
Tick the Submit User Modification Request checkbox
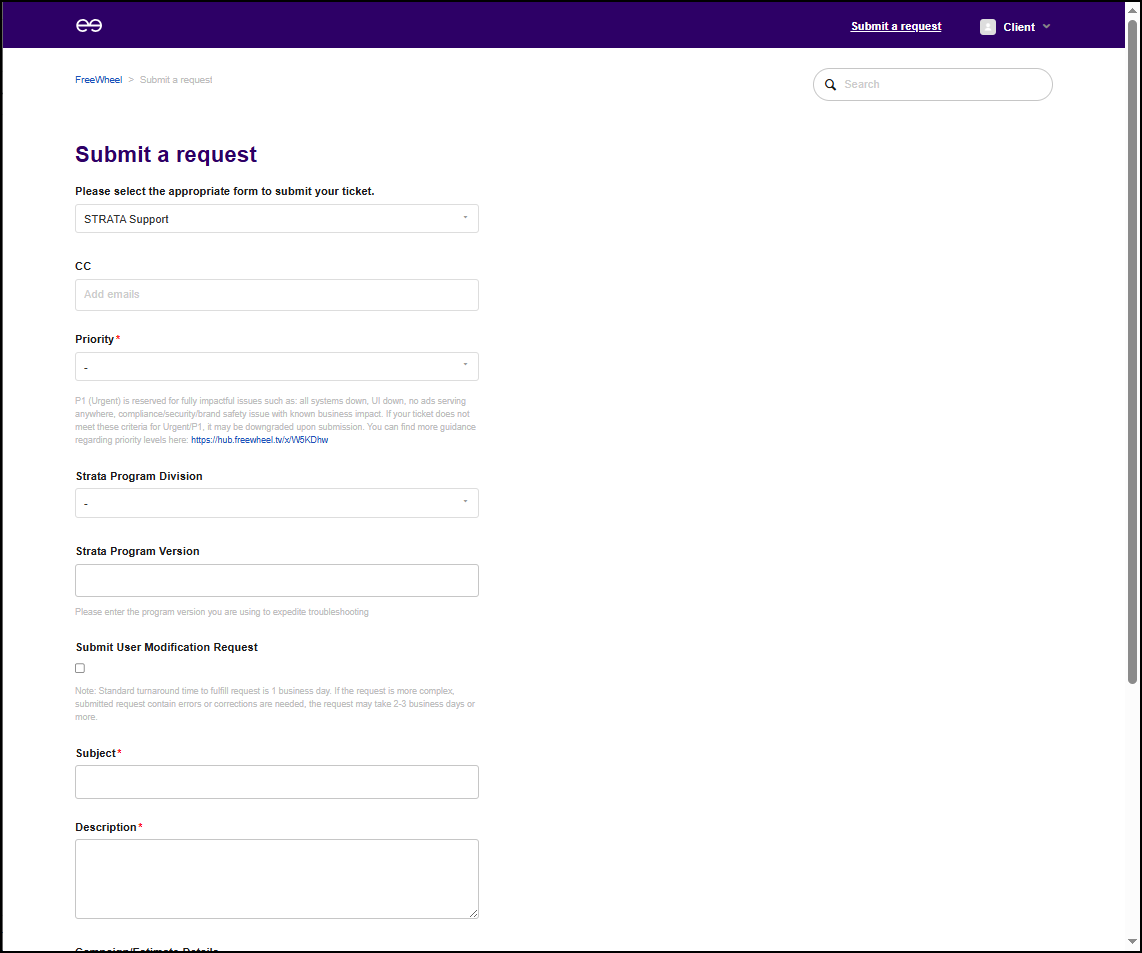click(80, 668)
